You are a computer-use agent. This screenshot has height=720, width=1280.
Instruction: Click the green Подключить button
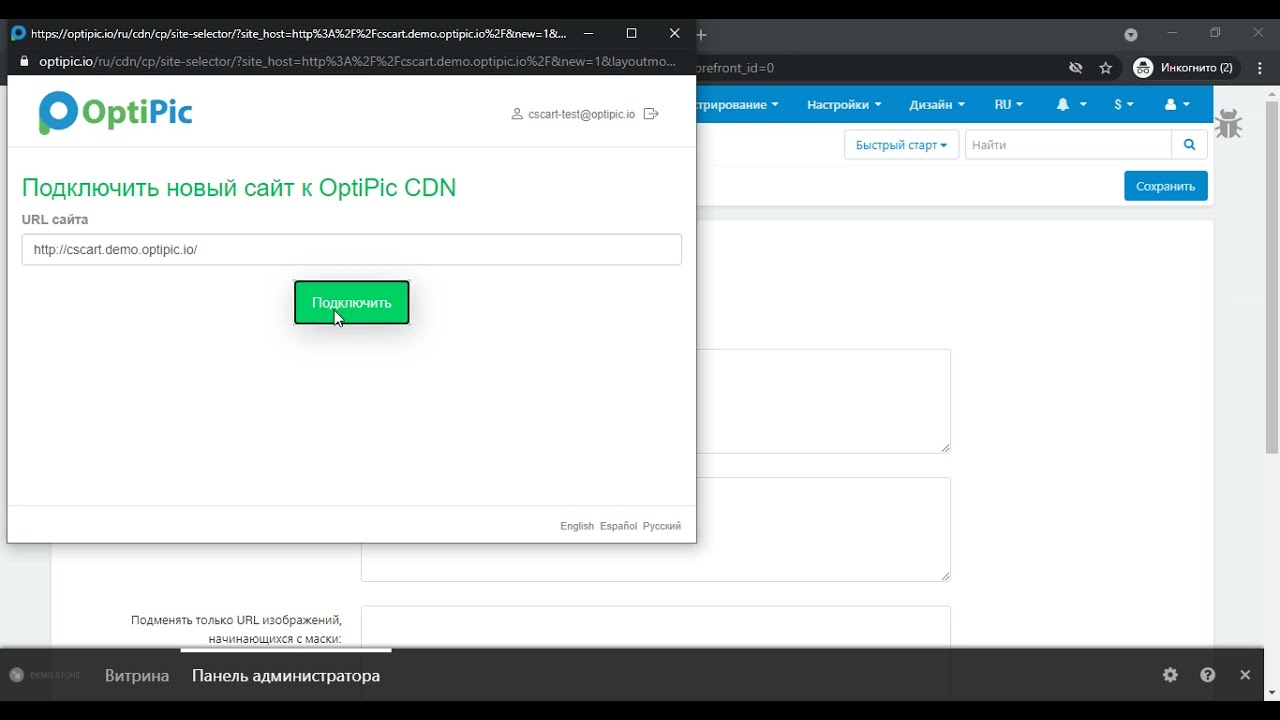[x=351, y=302]
